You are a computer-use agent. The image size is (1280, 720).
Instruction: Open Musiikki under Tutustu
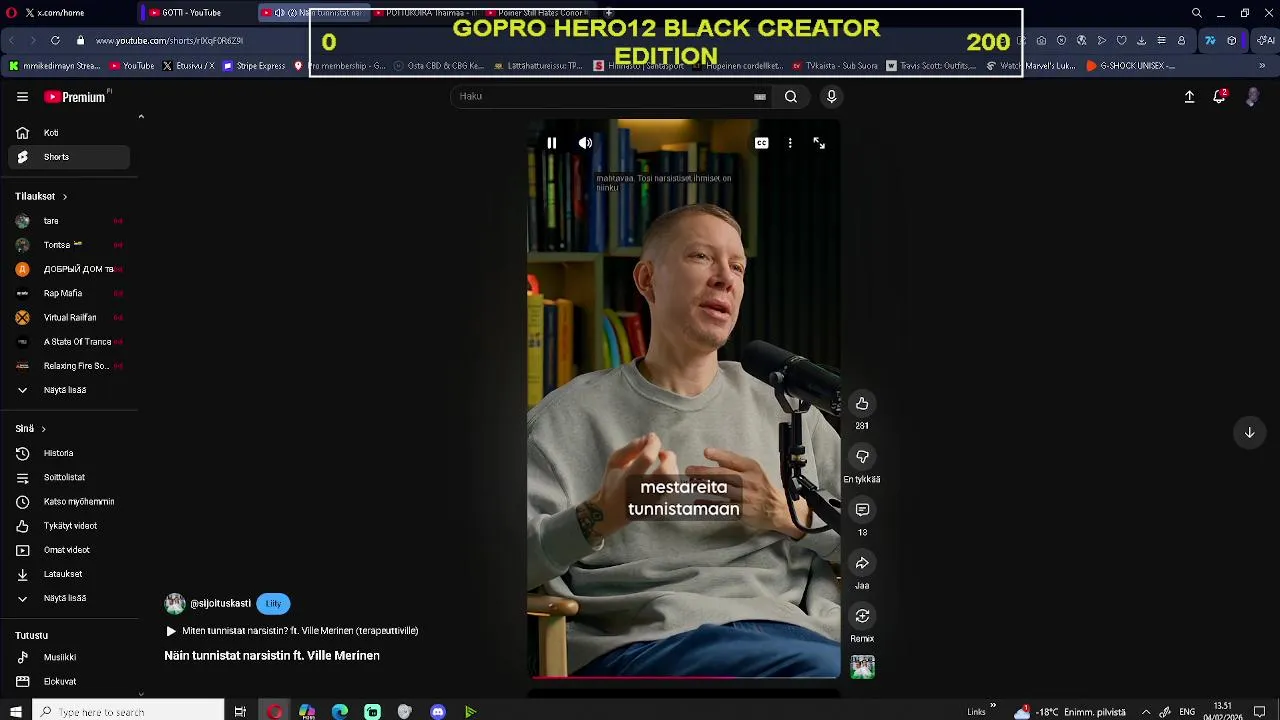[69, 657]
